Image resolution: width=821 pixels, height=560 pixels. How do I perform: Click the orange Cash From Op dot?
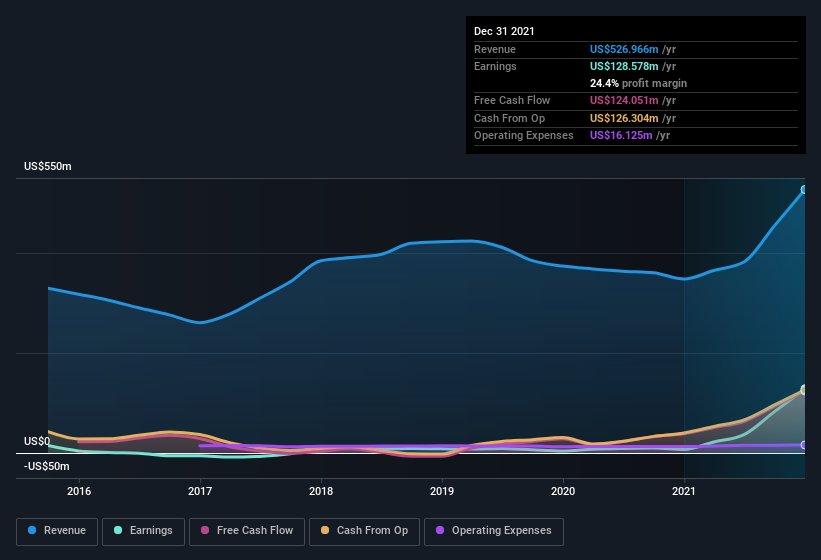tap(326, 531)
